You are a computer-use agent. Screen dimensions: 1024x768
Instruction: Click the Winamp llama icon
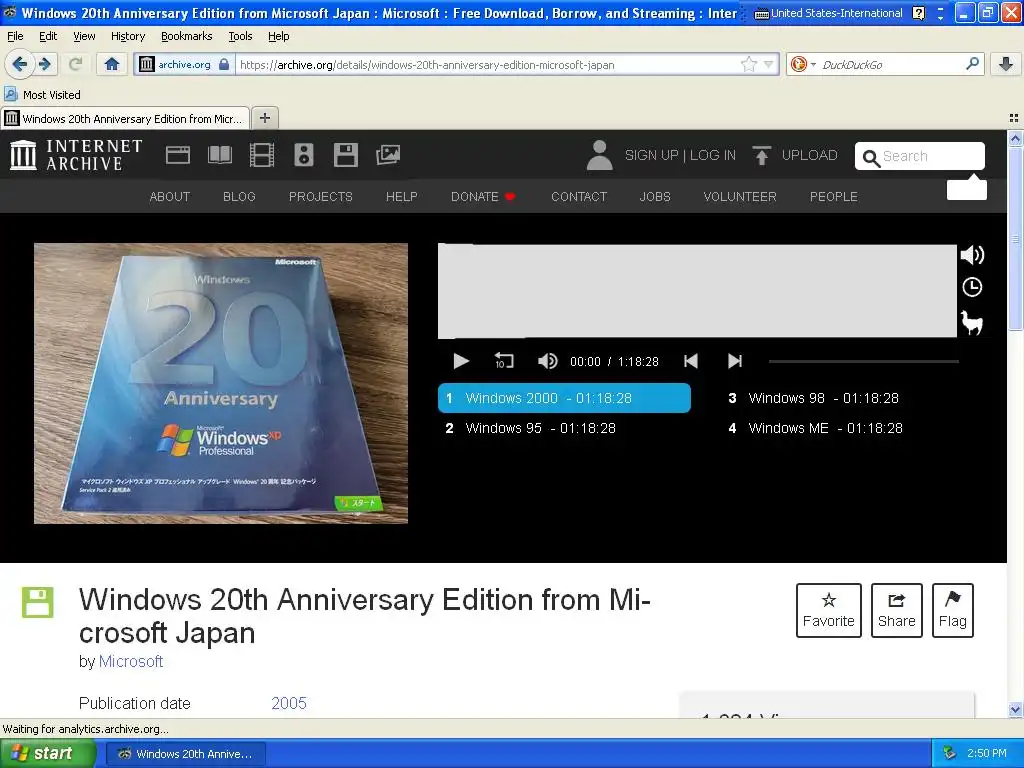(x=972, y=323)
